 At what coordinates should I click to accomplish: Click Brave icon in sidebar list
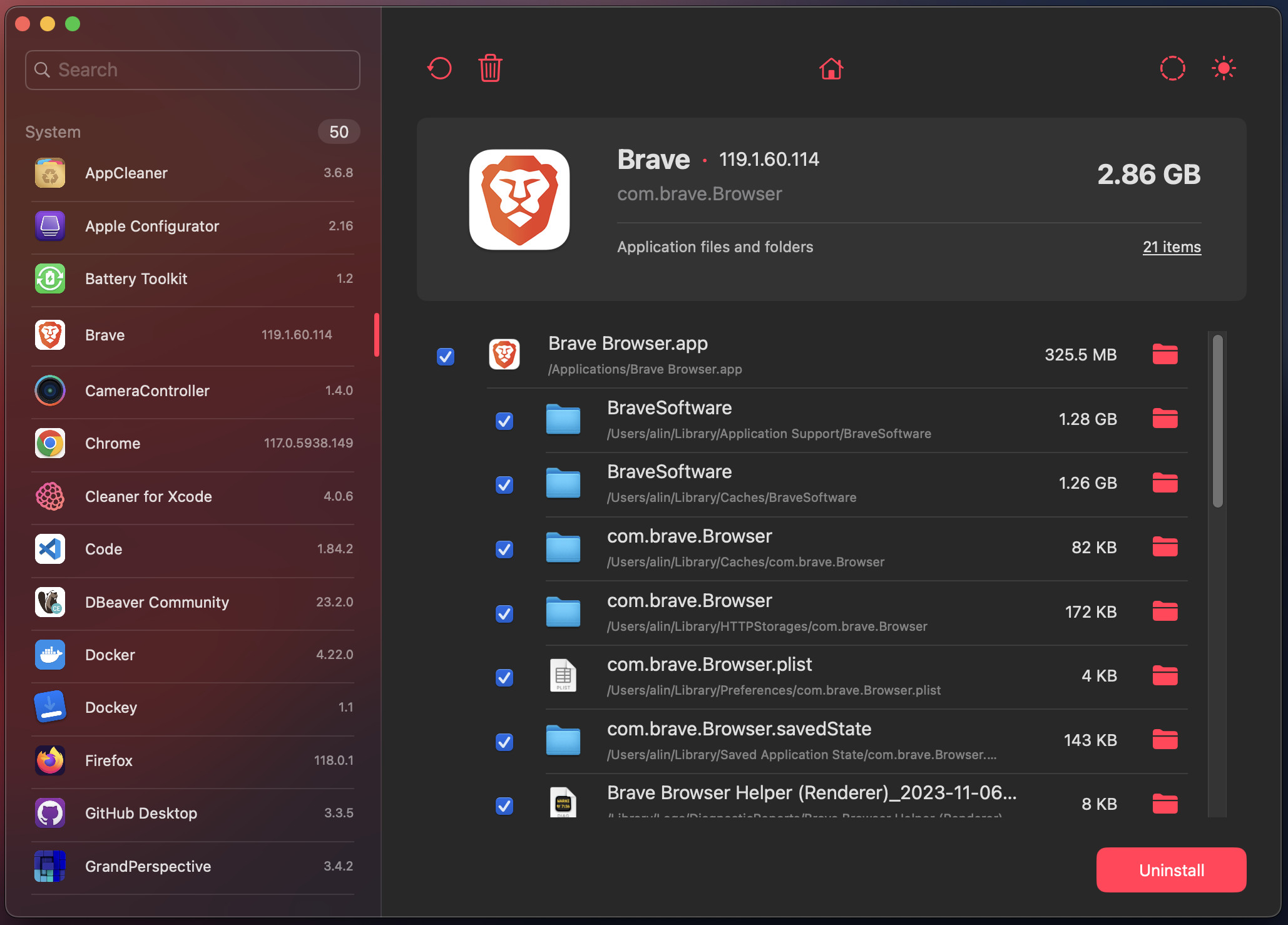[x=50, y=335]
